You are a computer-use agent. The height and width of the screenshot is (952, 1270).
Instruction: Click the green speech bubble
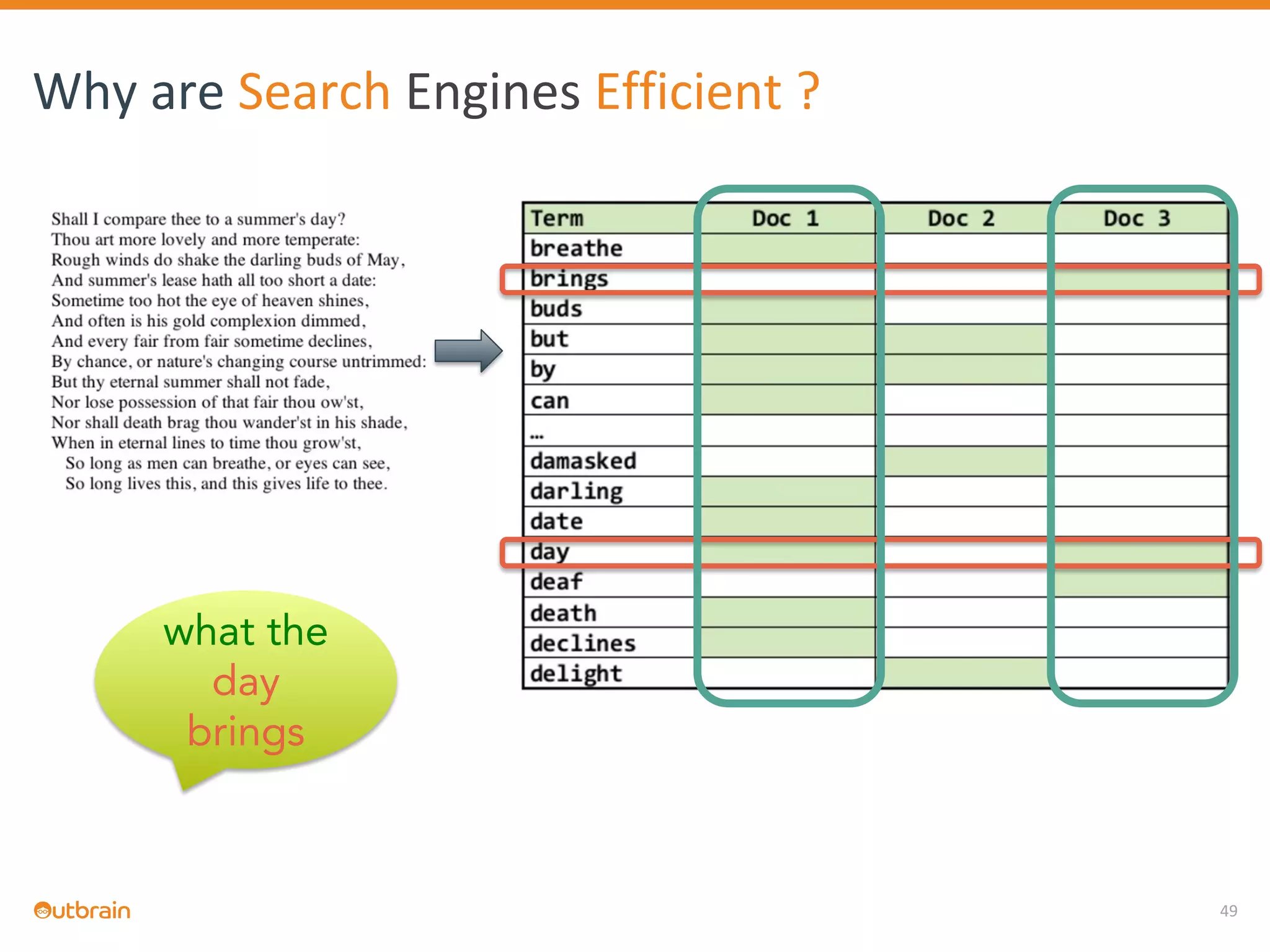pos(246,689)
